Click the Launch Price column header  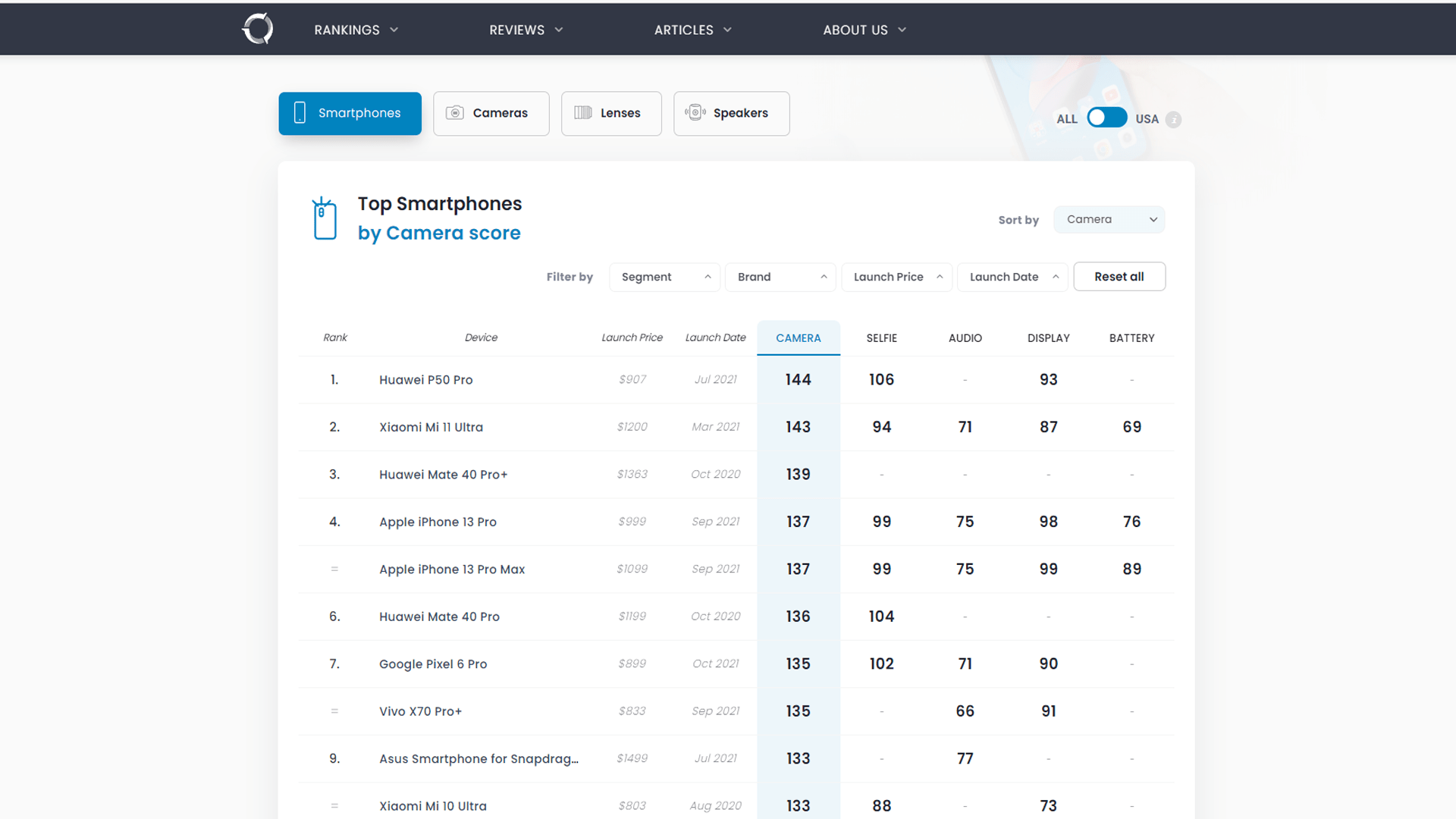pos(632,338)
